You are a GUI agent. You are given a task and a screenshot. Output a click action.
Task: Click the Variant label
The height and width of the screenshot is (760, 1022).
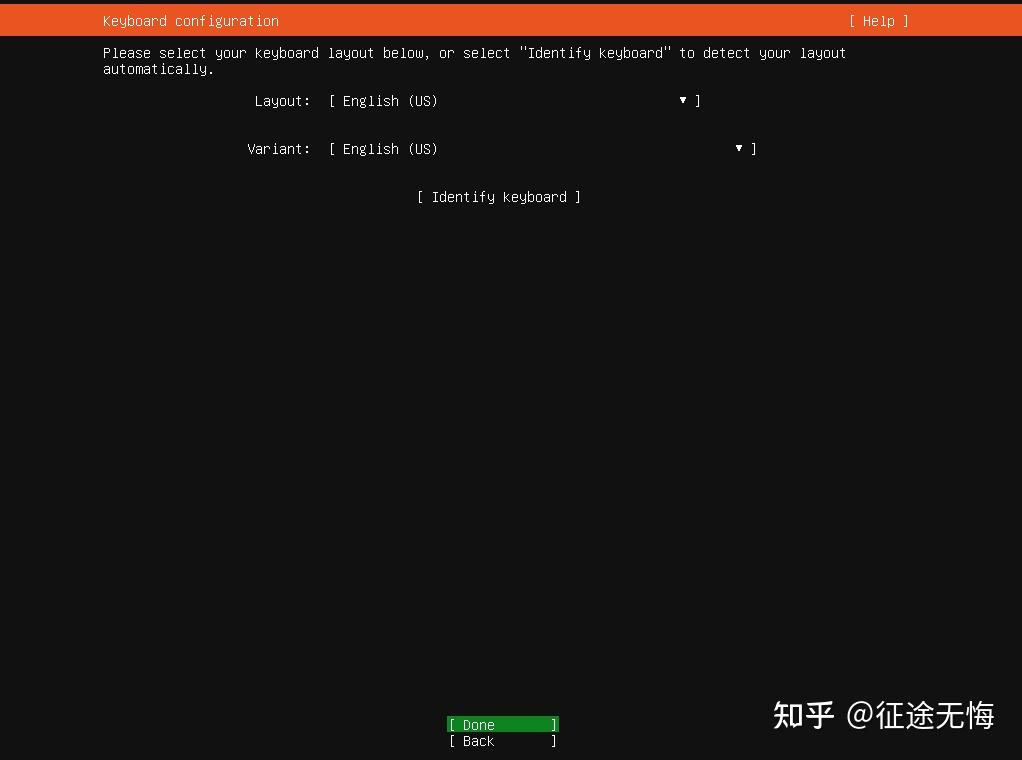[278, 148]
